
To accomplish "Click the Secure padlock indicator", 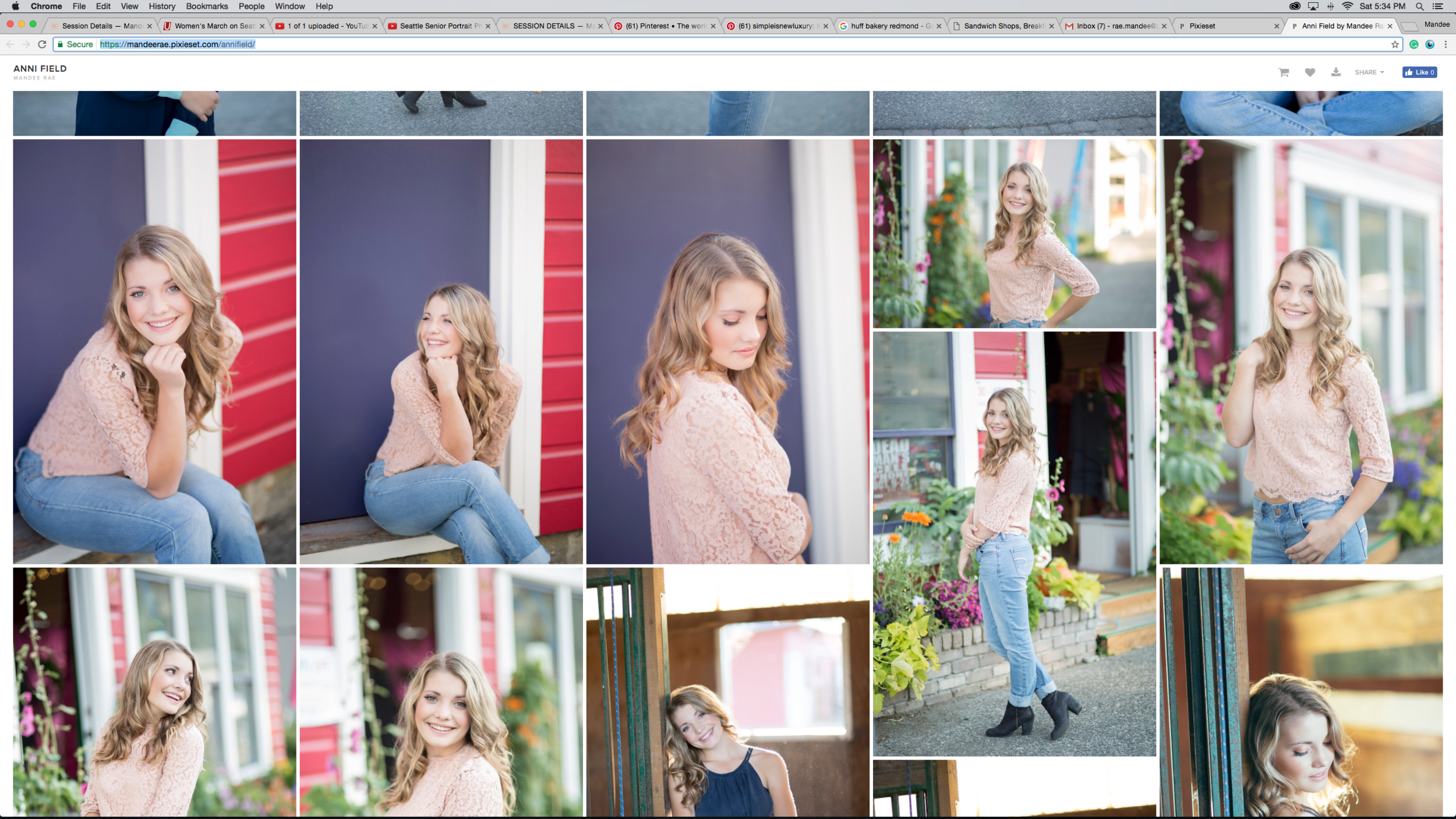I will (75, 44).
